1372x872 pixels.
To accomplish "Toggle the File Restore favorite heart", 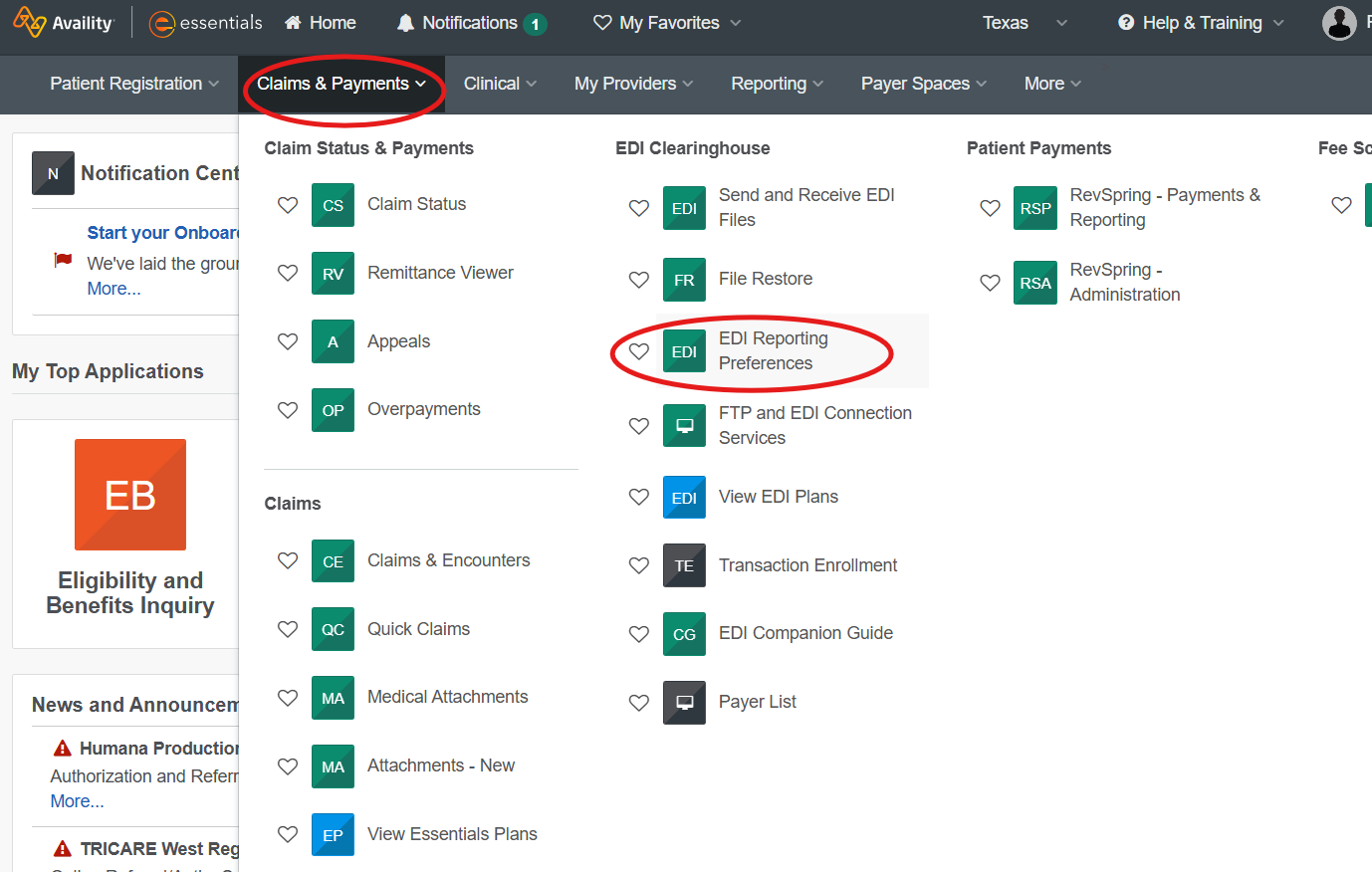I will (639, 280).
